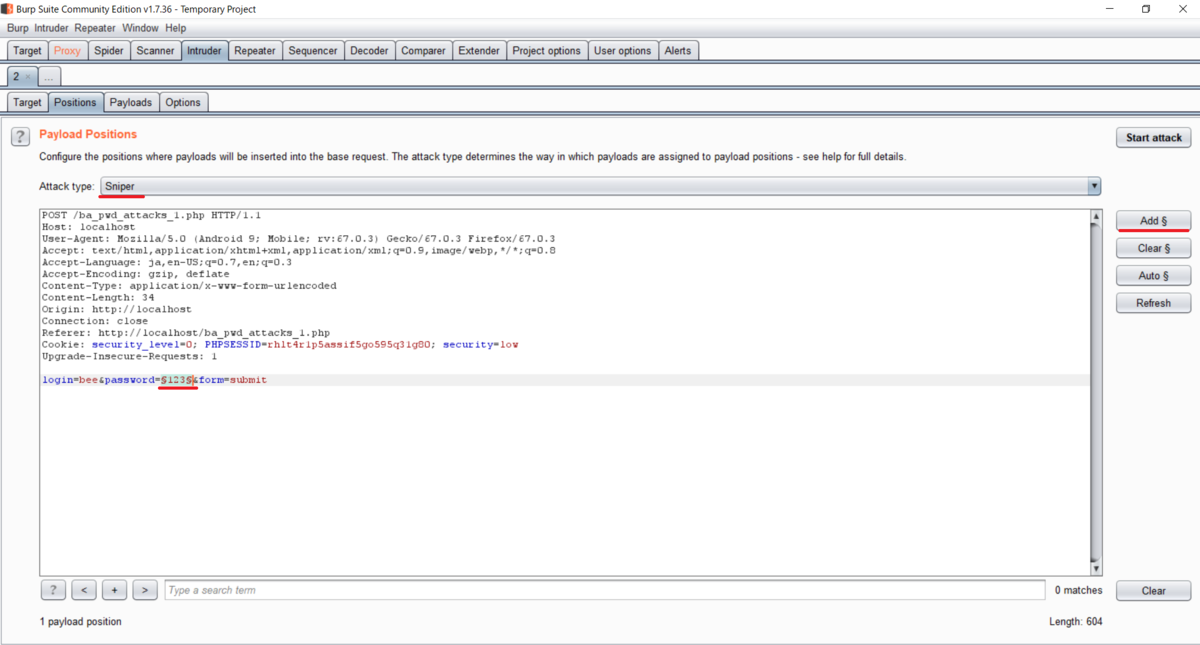Click the marked payload §123§ in request
The height and width of the screenshot is (645, 1200).
pos(178,380)
